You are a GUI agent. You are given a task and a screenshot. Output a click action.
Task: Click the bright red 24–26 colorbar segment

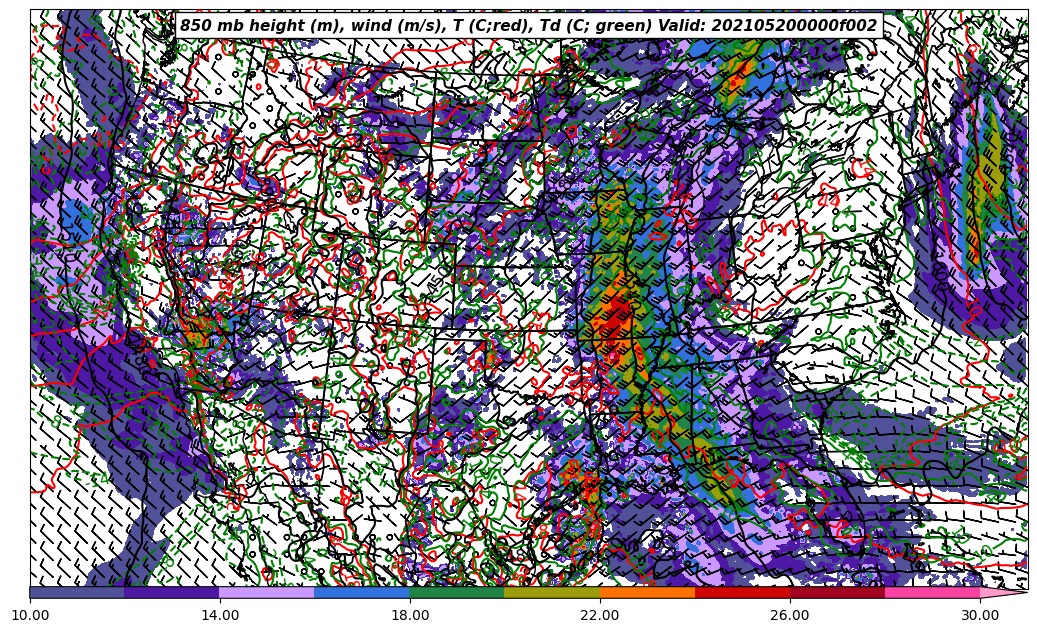click(x=742, y=592)
